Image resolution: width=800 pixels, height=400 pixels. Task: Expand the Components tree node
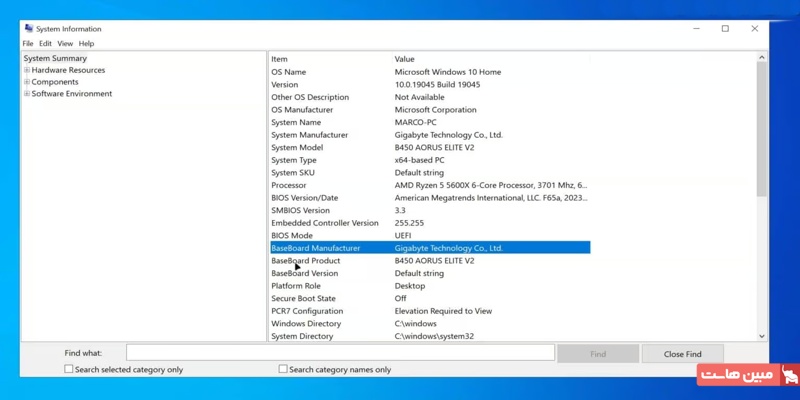27,82
